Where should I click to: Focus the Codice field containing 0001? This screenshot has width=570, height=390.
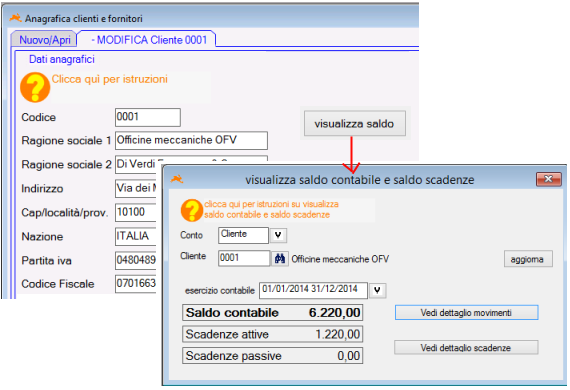coord(148,117)
